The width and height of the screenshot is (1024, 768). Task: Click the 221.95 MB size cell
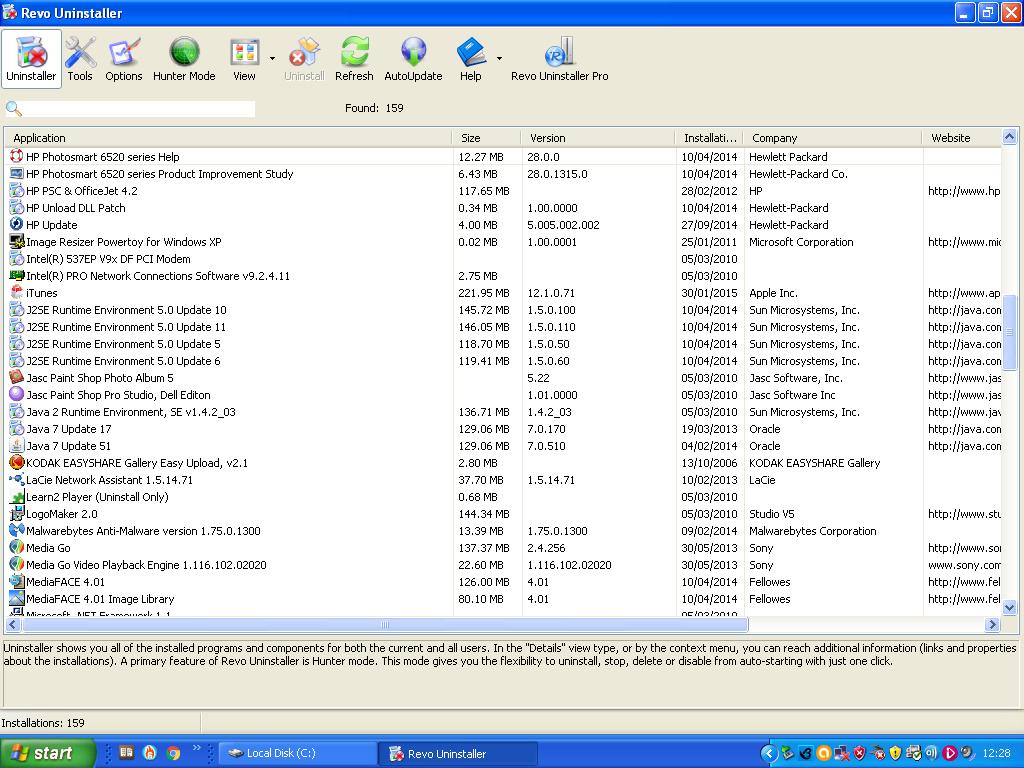484,293
